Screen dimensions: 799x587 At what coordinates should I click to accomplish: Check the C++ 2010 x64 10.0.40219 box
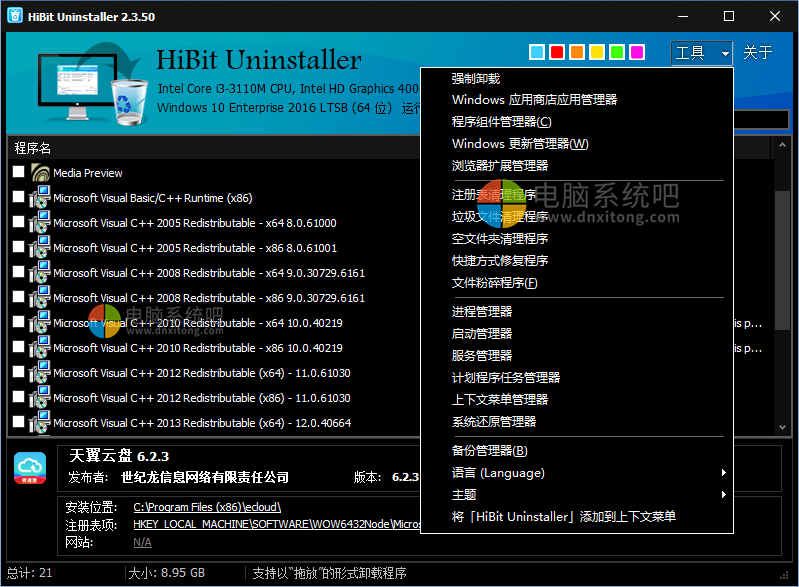pos(18,322)
